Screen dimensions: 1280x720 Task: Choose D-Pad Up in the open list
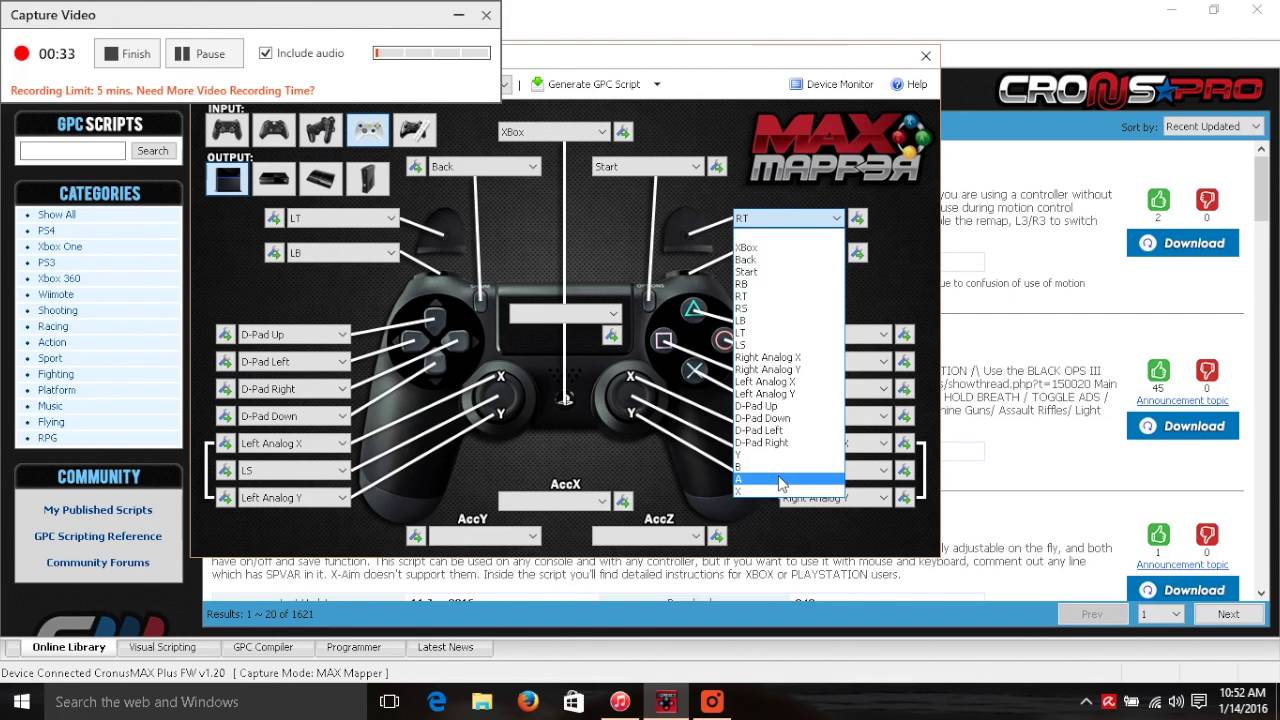(789, 406)
